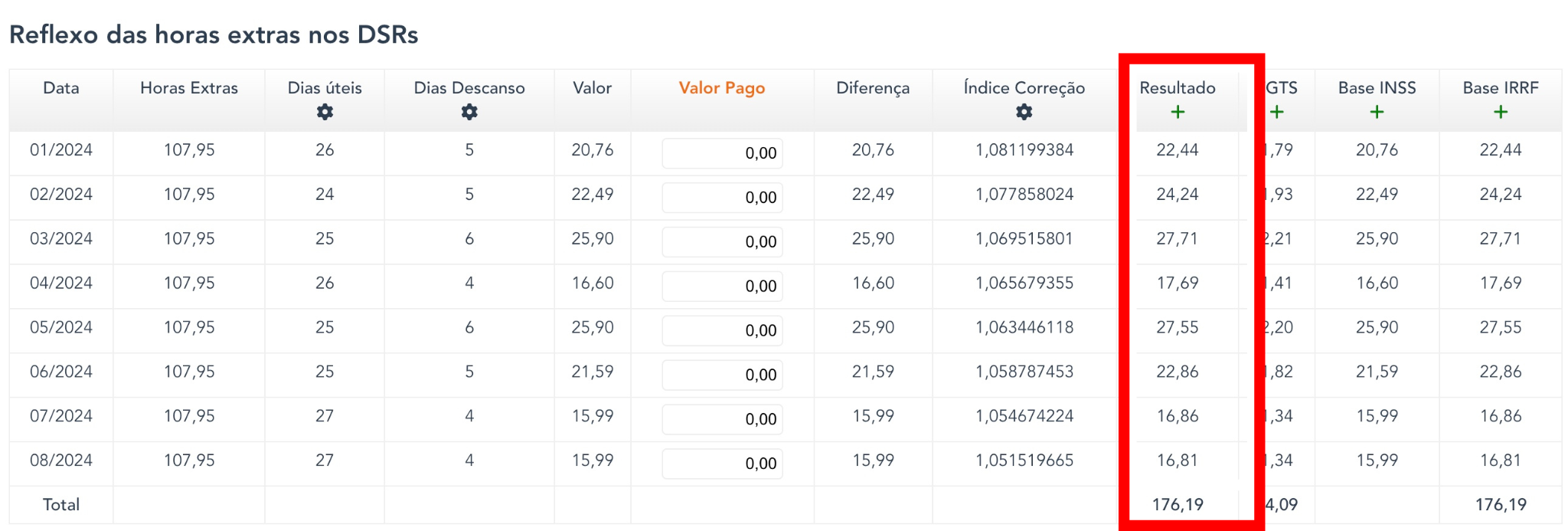Click Valor Pago field for 01/2024

(x=722, y=153)
